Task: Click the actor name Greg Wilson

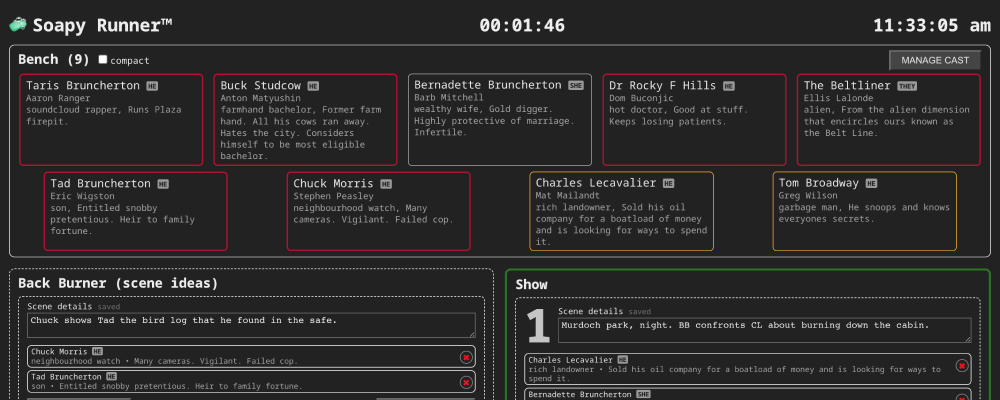Action: point(808,196)
